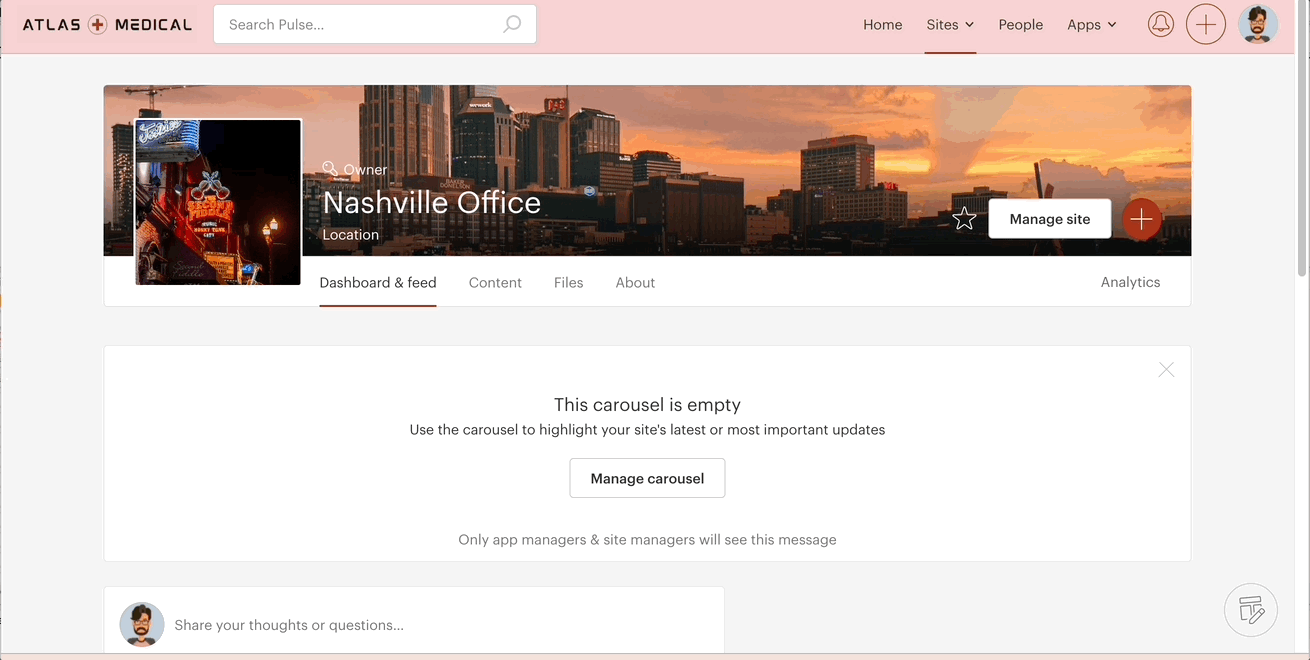Screen dimensions: 1310x660
Task: Click the Manage carousel button
Action: click(647, 478)
